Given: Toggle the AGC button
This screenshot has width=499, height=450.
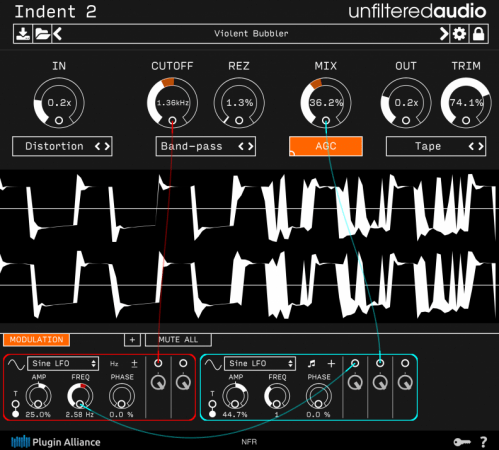Looking at the screenshot, I should coord(326,146).
